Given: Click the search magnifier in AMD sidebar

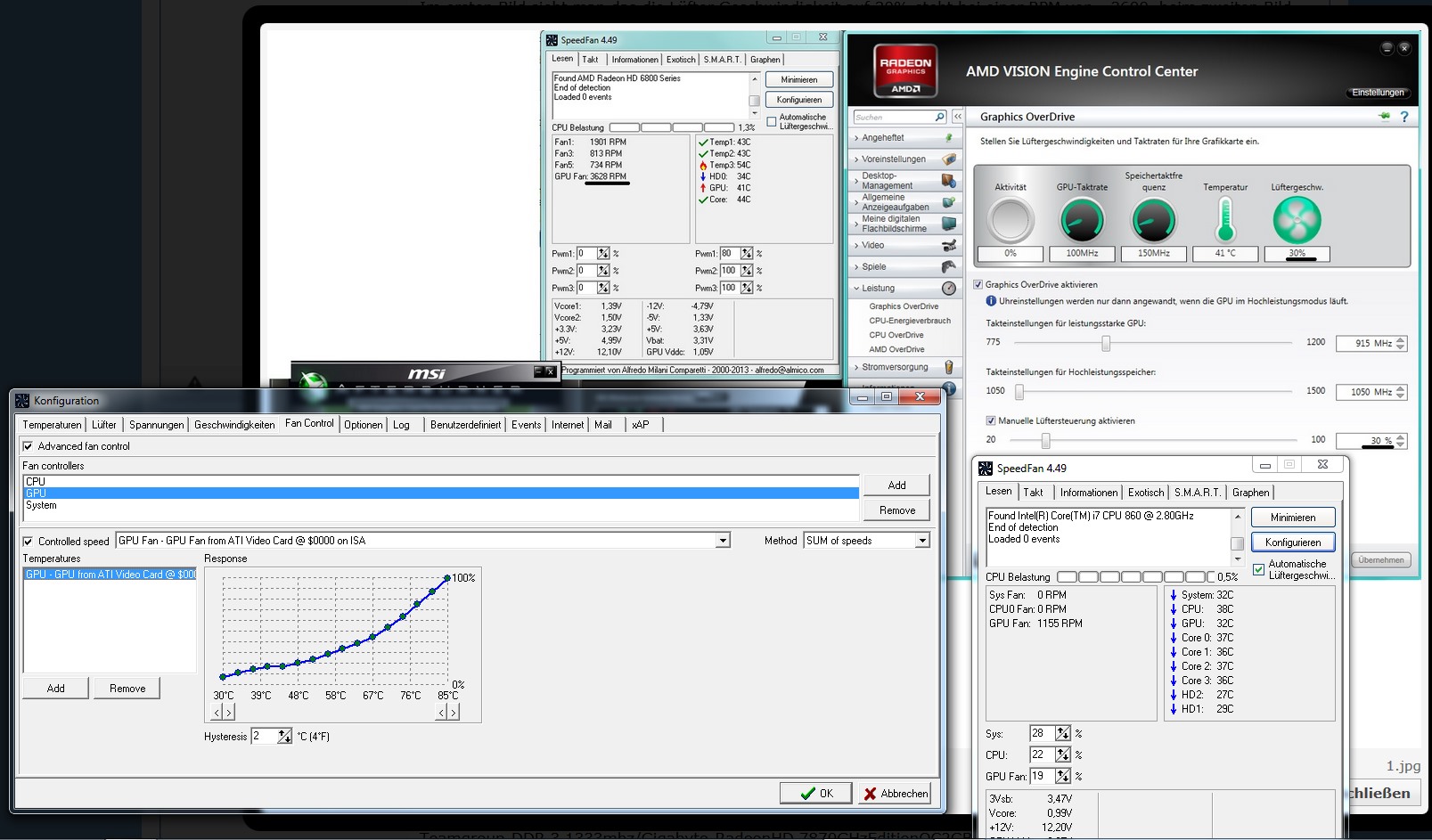Looking at the screenshot, I should pos(939,117).
